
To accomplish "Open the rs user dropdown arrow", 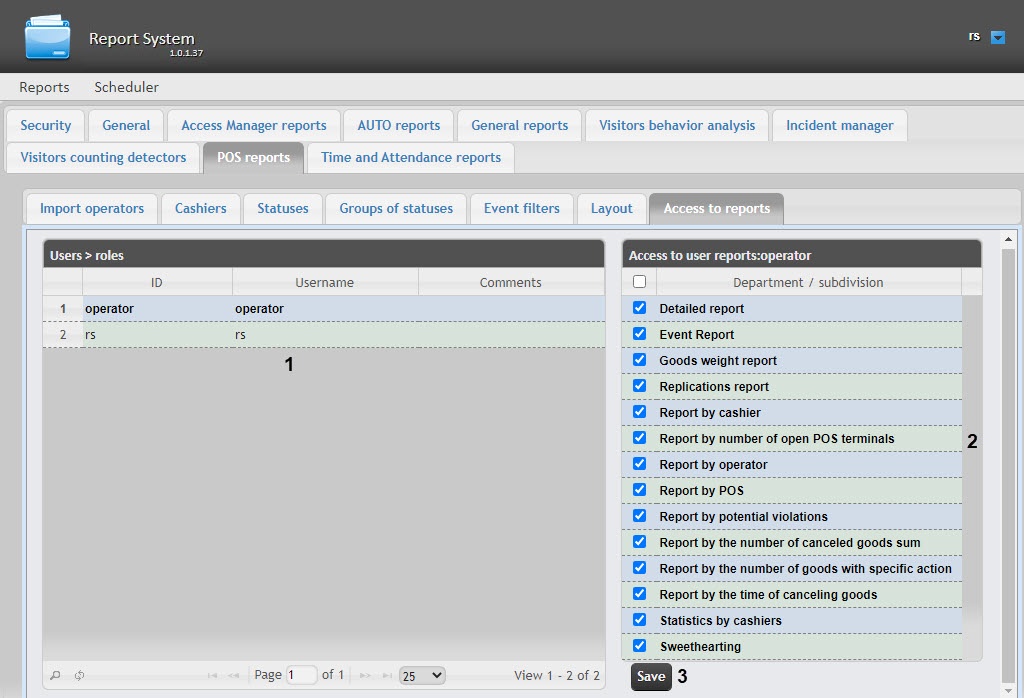I will coord(997,37).
